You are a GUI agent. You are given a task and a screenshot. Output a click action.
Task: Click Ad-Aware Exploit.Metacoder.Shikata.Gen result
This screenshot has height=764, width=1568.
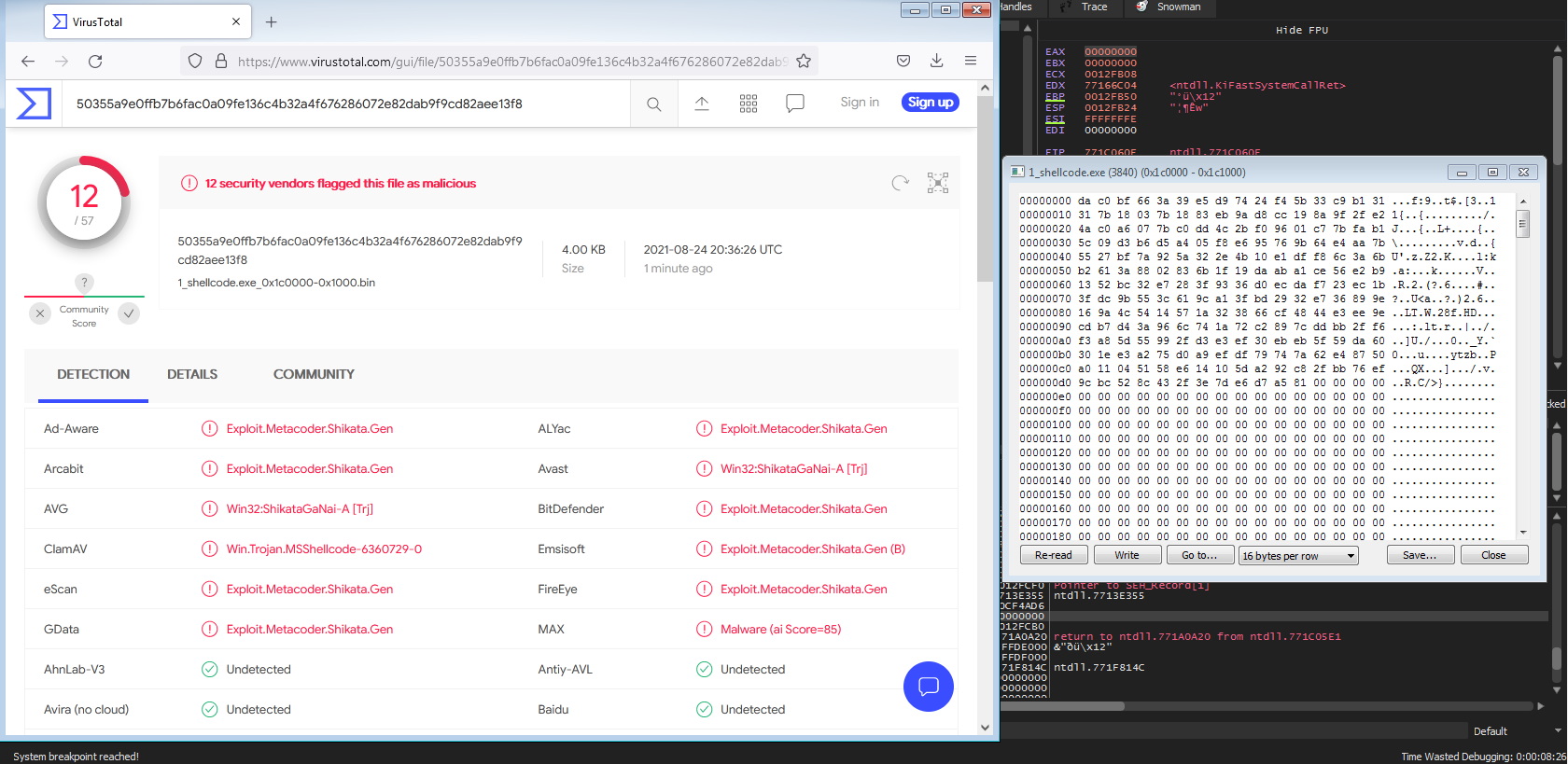310,429
